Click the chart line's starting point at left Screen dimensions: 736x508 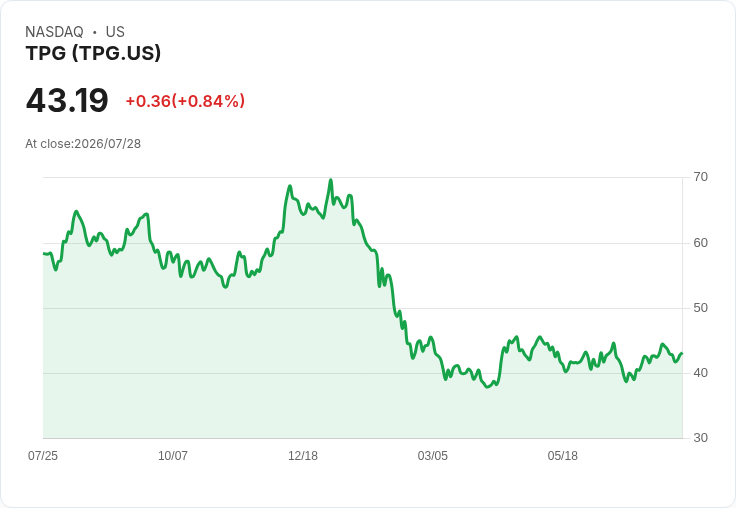44,254
